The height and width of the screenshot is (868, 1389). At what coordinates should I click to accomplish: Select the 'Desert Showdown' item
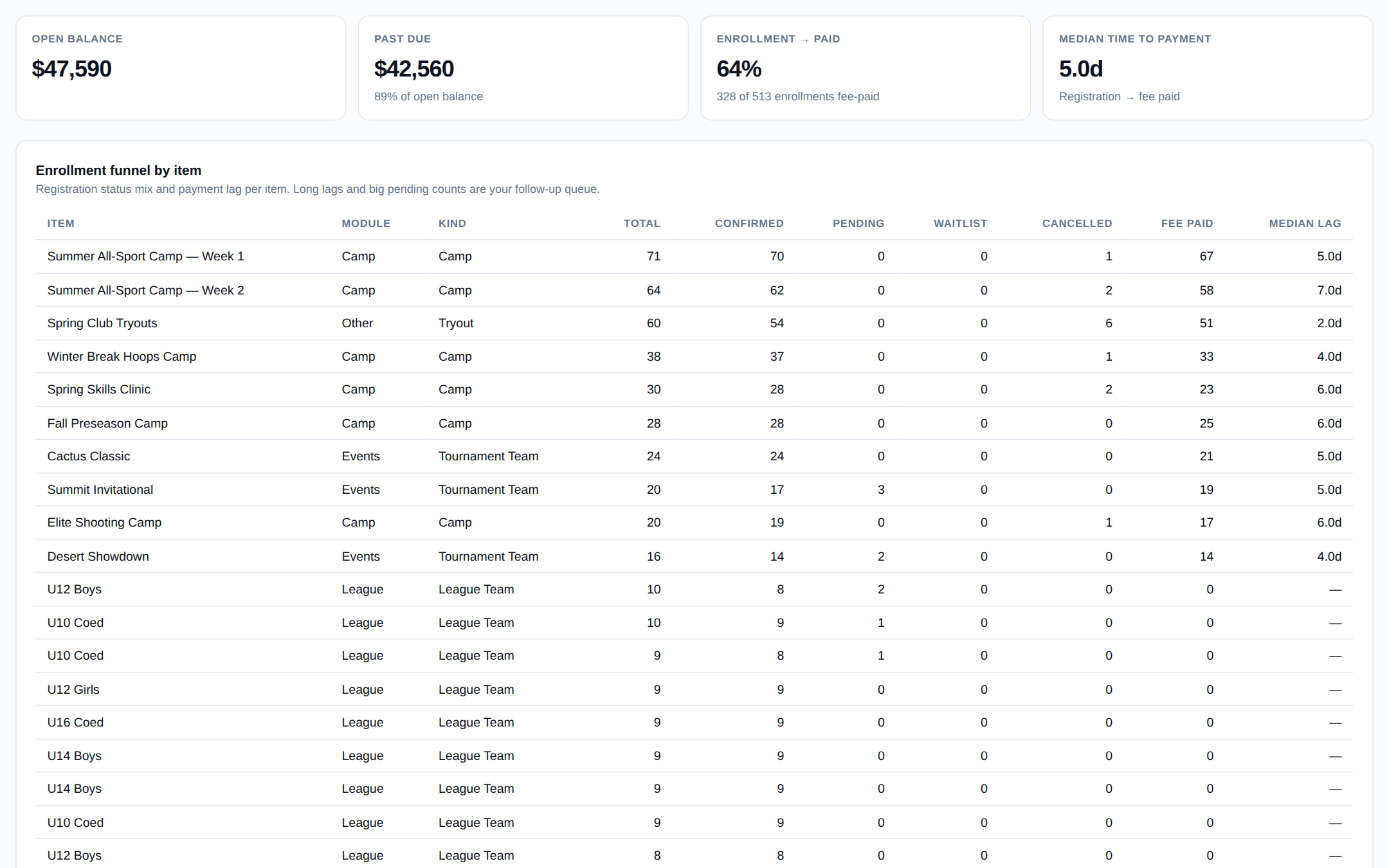98,557
